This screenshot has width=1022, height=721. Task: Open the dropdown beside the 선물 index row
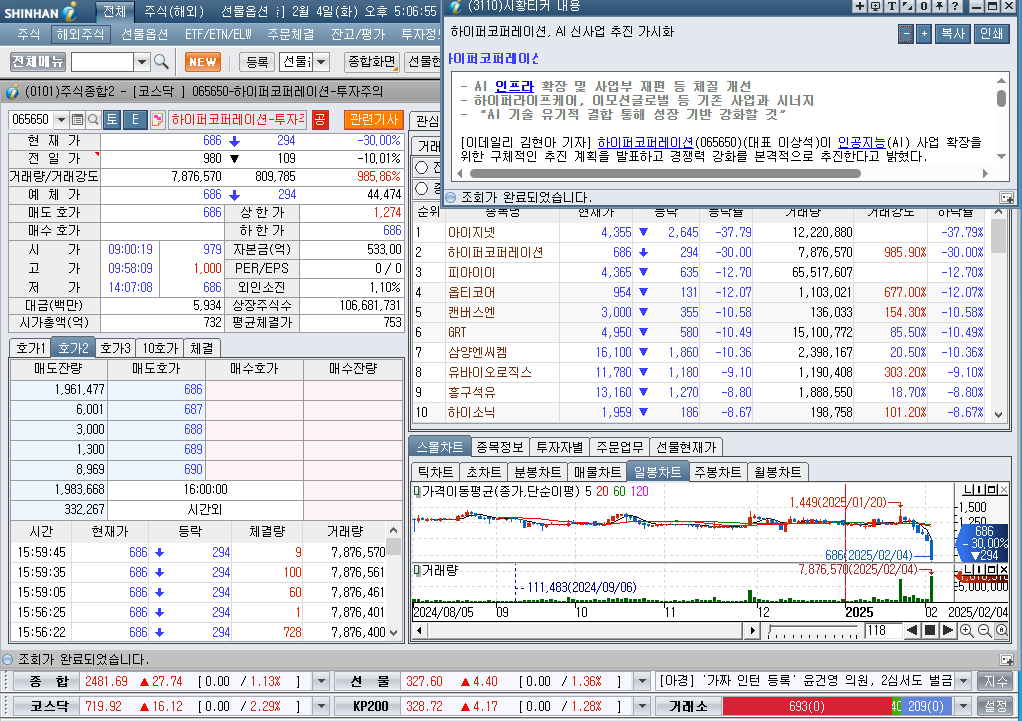pyautogui.click(x=642, y=681)
